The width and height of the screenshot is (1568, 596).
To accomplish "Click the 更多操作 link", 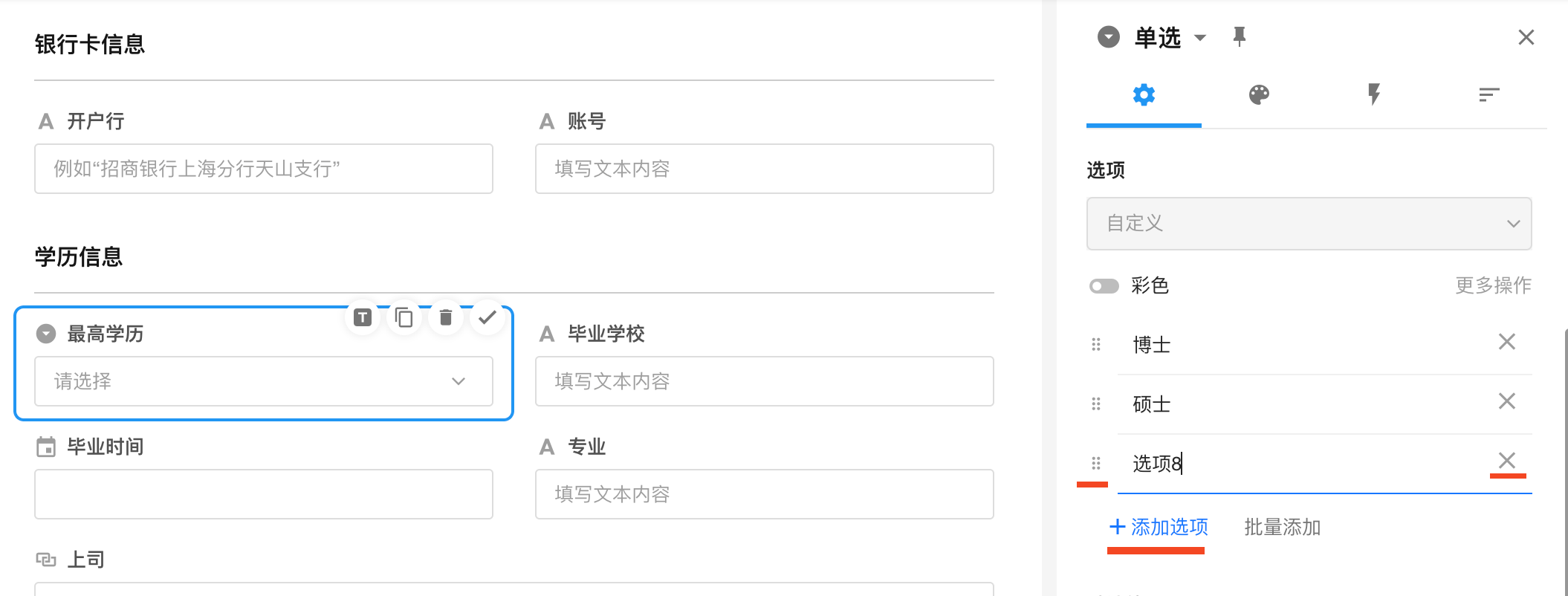I will [1493, 285].
